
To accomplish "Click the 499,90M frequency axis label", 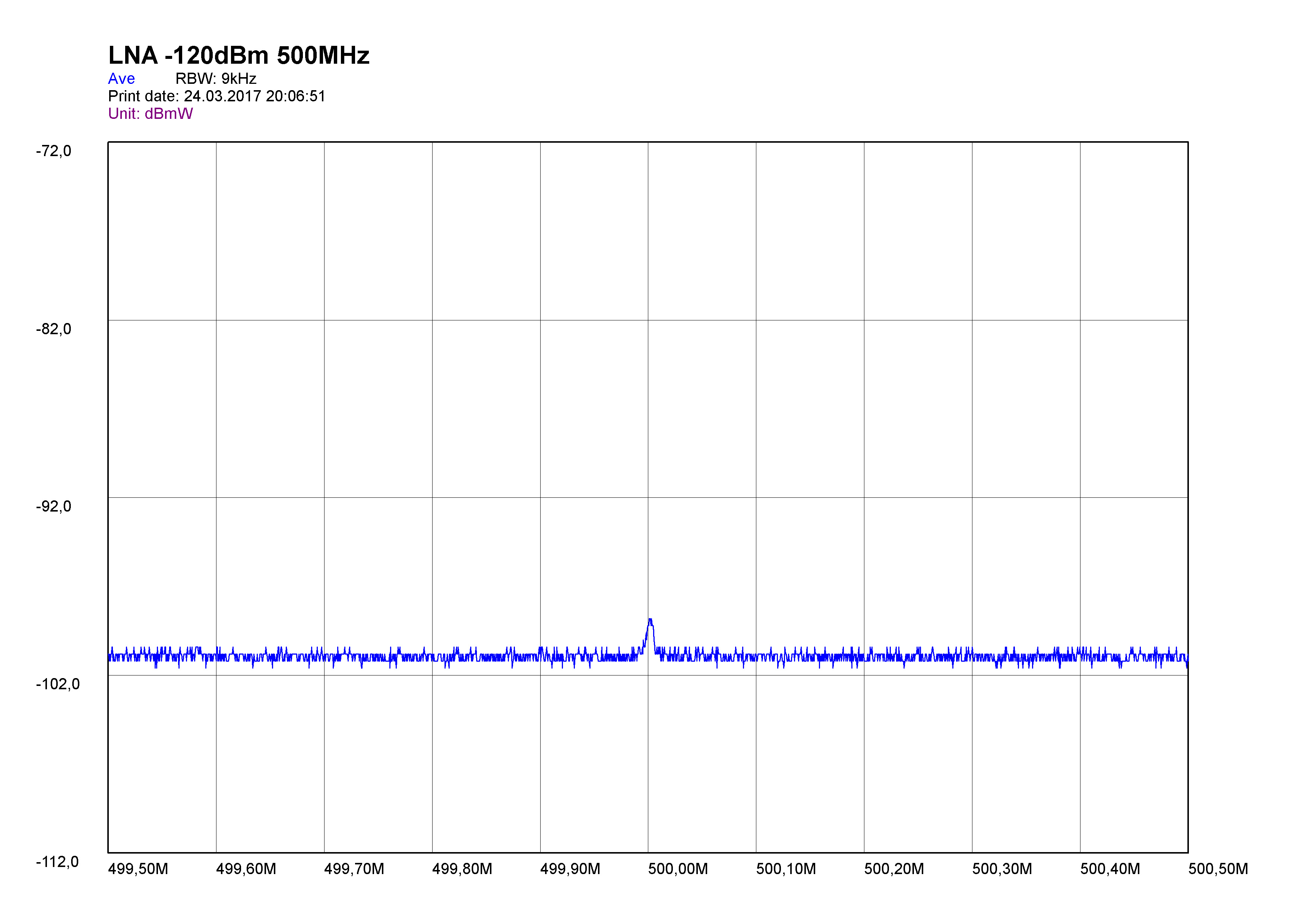I will click(x=570, y=869).
